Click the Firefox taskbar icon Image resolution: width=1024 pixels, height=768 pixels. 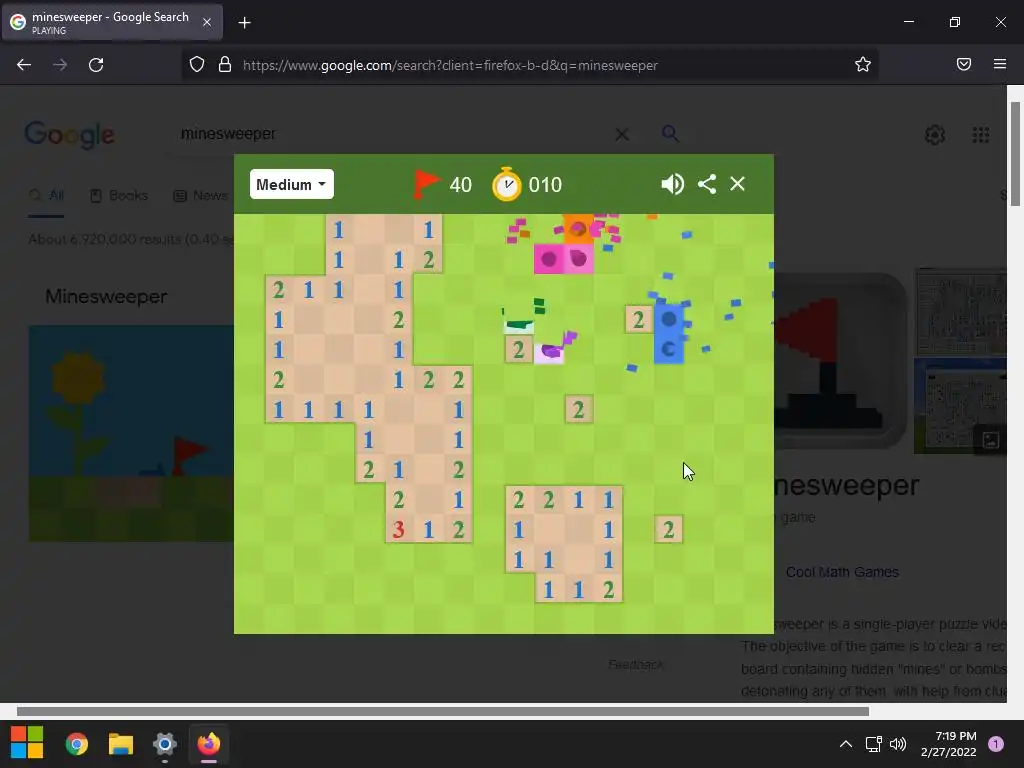[209, 744]
